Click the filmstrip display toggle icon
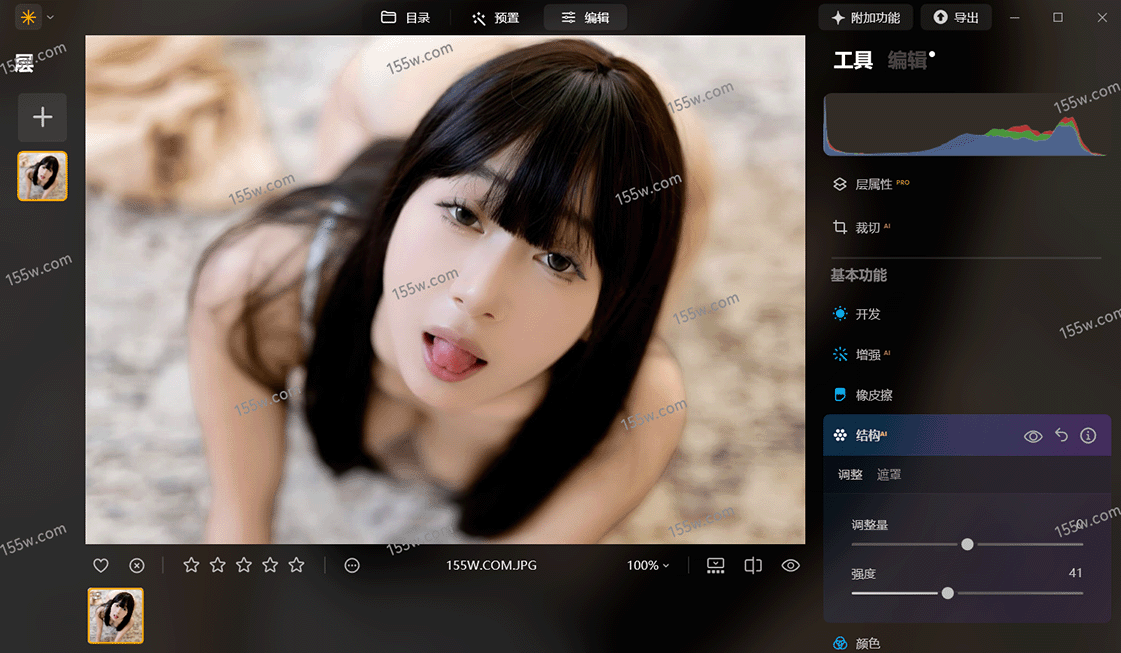This screenshot has width=1121, height=653. tap(715, 566)
